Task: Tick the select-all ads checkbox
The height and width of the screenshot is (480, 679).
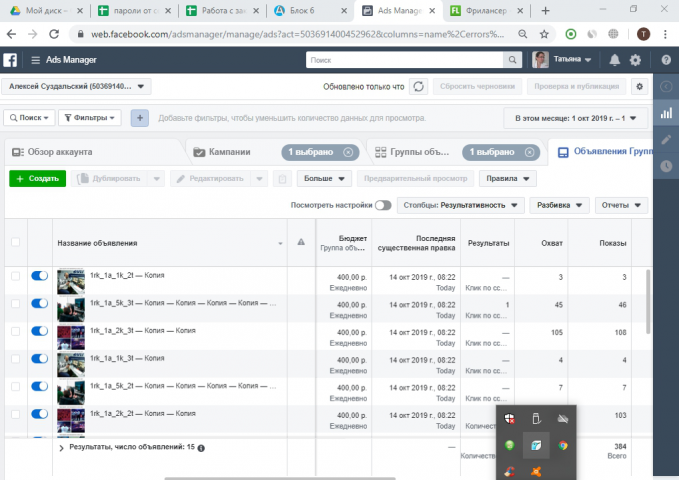Action: [16, 242]
